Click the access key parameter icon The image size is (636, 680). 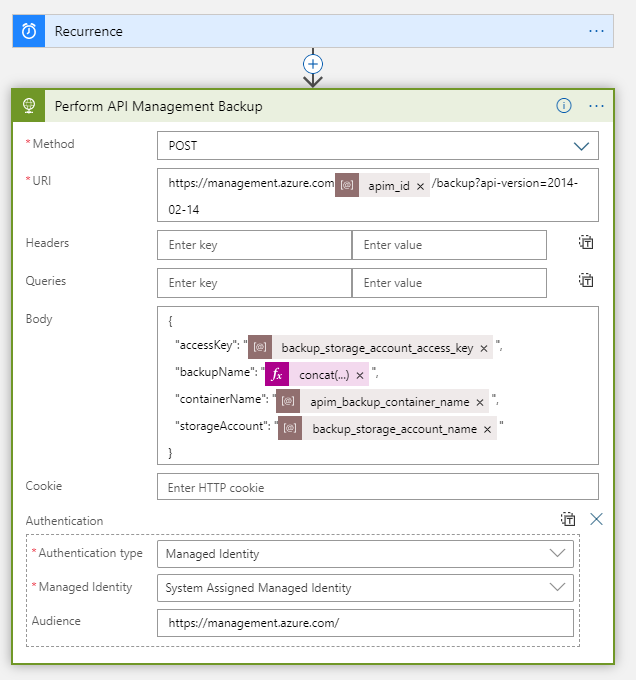point(260,347)
